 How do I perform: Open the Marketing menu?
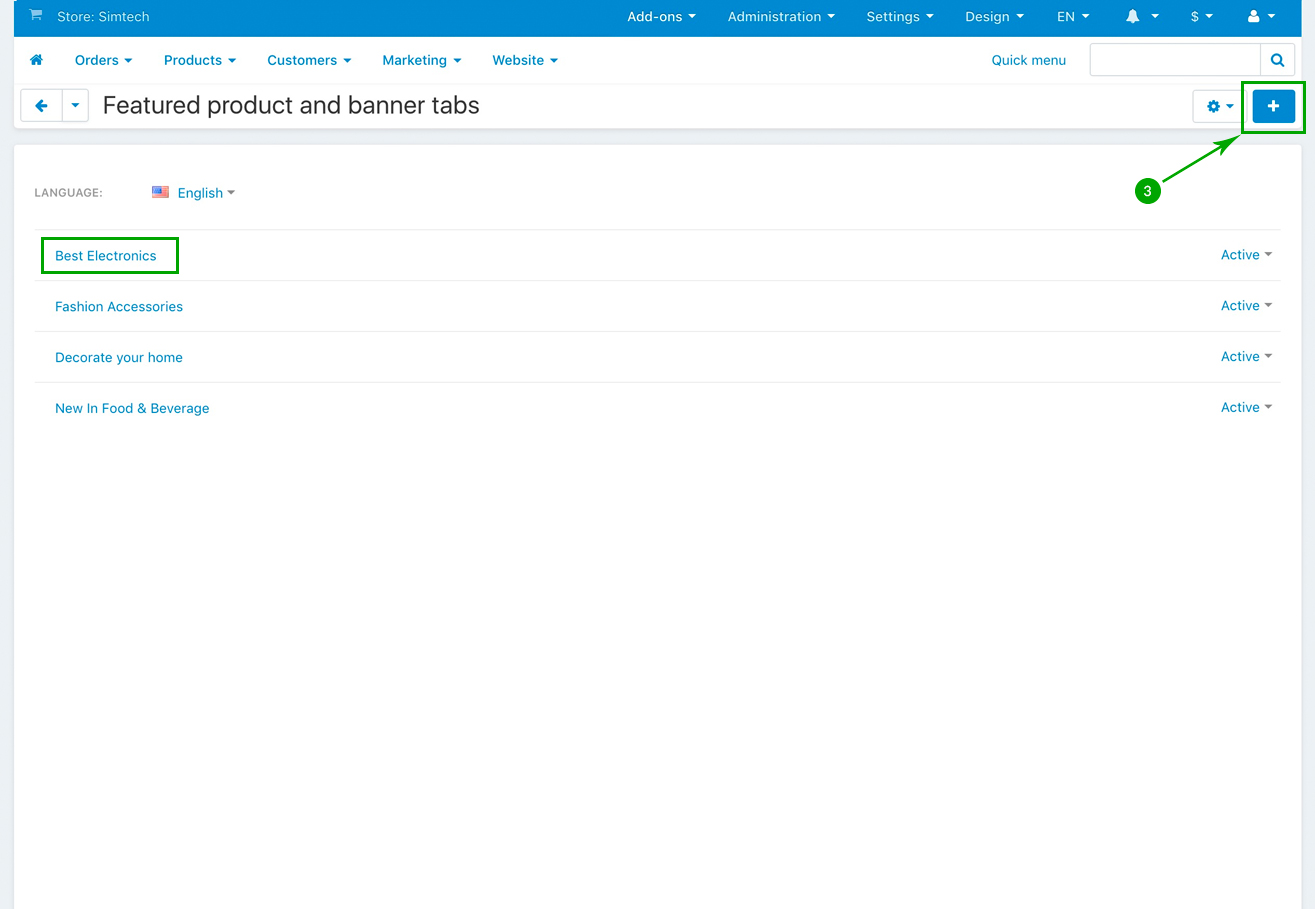coord(421,60)
